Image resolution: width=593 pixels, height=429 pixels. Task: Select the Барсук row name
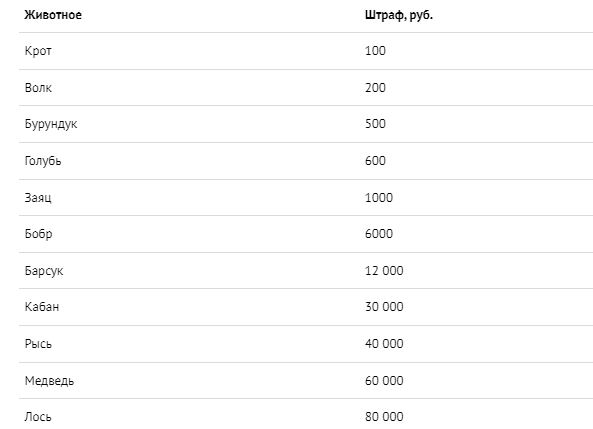[x=44, y=271]
